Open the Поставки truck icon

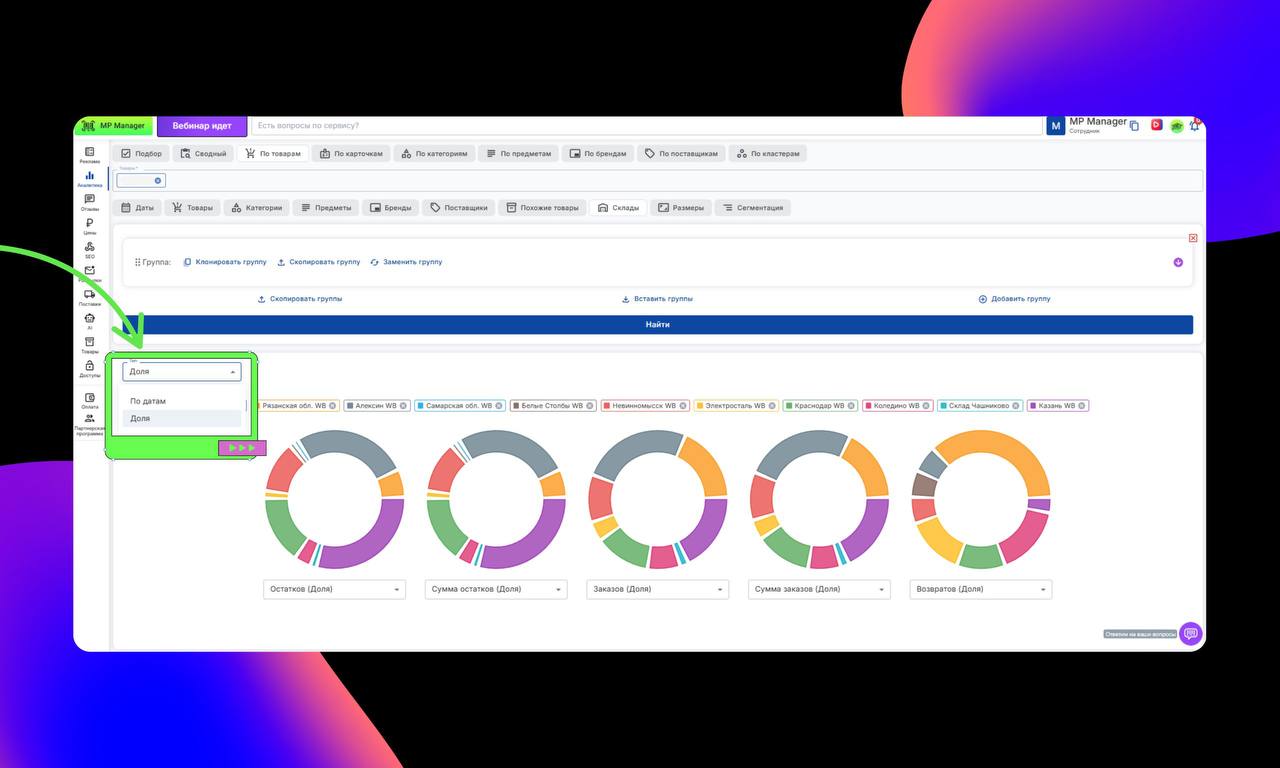point(89,296)
